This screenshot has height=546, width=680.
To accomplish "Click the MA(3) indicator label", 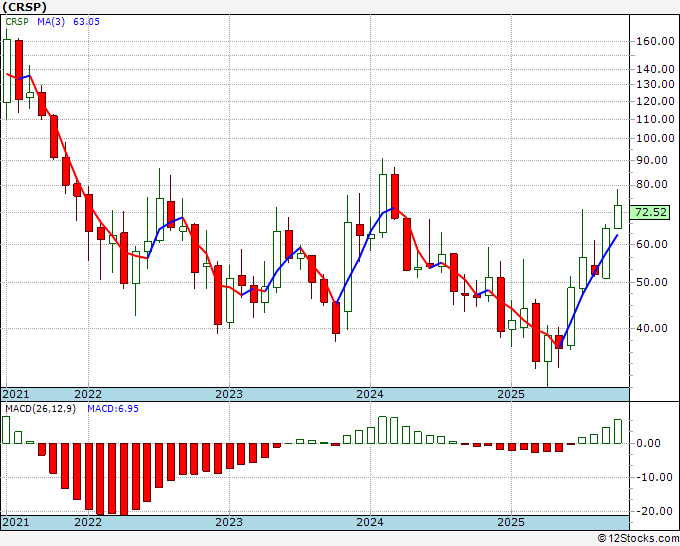I will coord(51,22).
